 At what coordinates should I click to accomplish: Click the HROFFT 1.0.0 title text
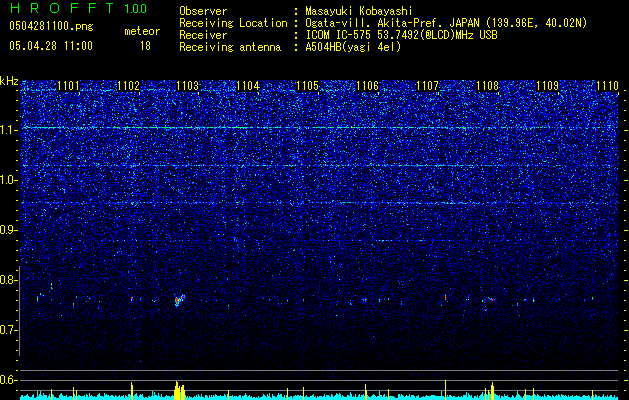[78, 8]
